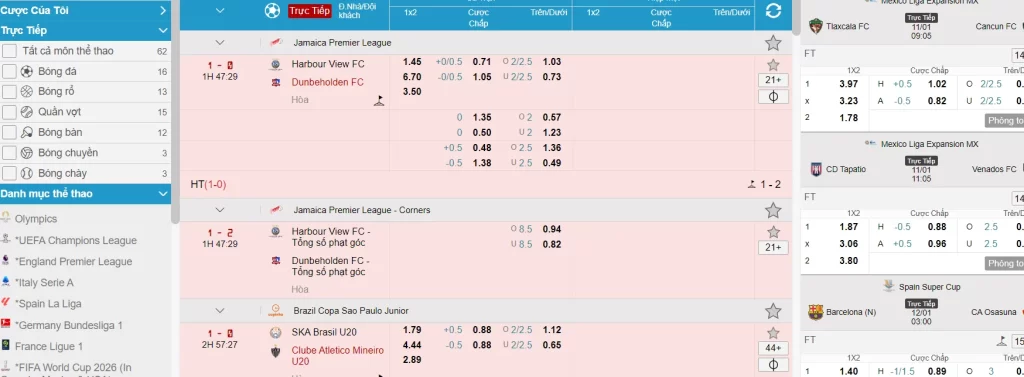Tick the Quần vợt checkbox
1024x377 pixels.
click(9, 112)
